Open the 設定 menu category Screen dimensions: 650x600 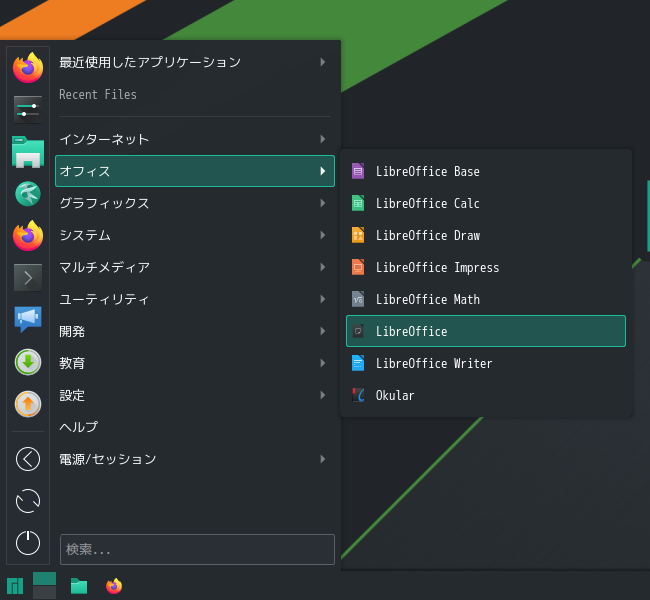195,395
